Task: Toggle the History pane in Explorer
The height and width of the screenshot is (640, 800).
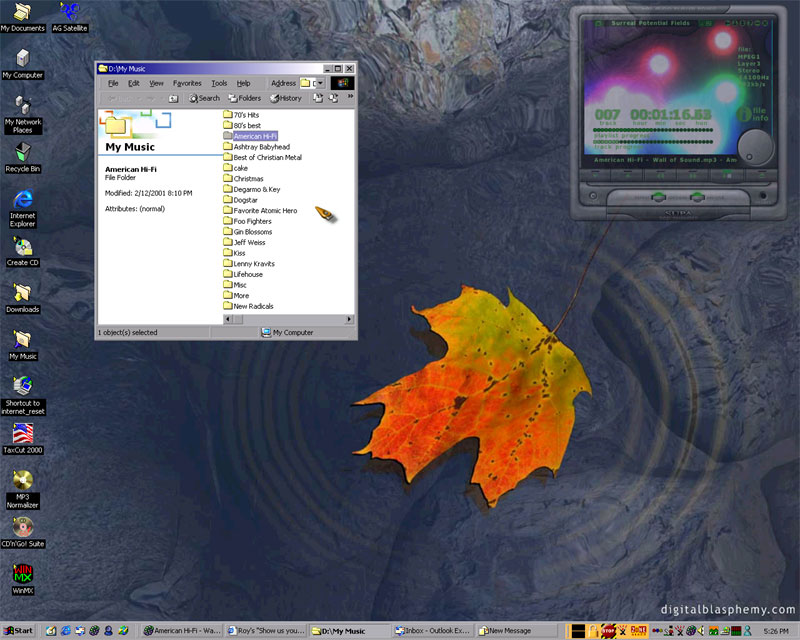Action: [x=285, y=98]
